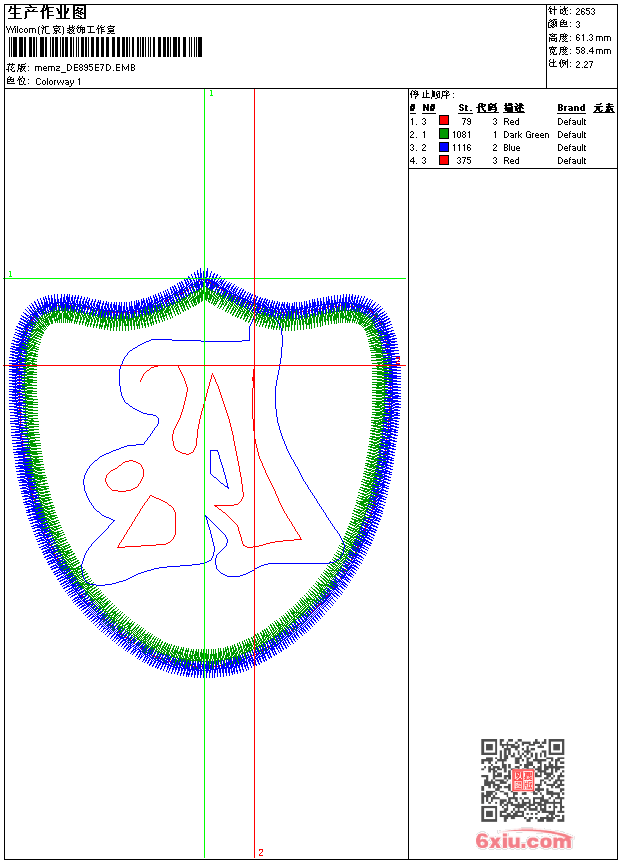The image size is (620, 860).
Task: Click the 6xiu.com watermark link
Action: click(524, 841)
